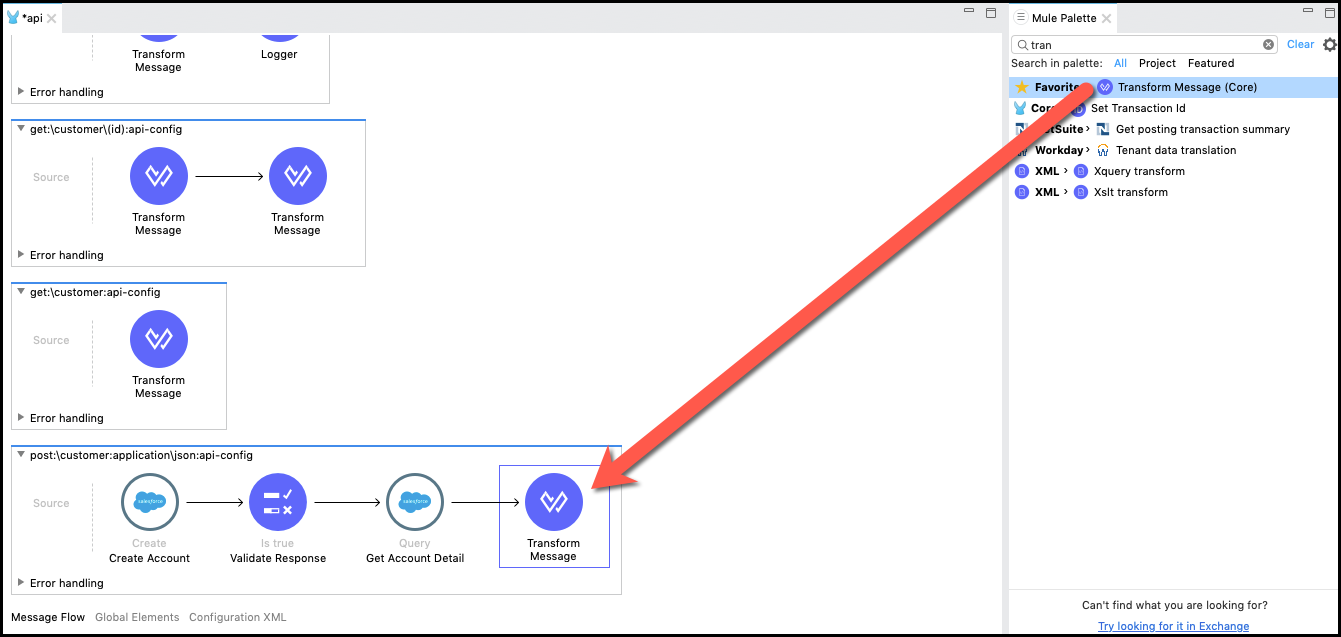Click the Workday category icon
The width and height of the screenshot is (1341, 637).
click(1021, 150)
